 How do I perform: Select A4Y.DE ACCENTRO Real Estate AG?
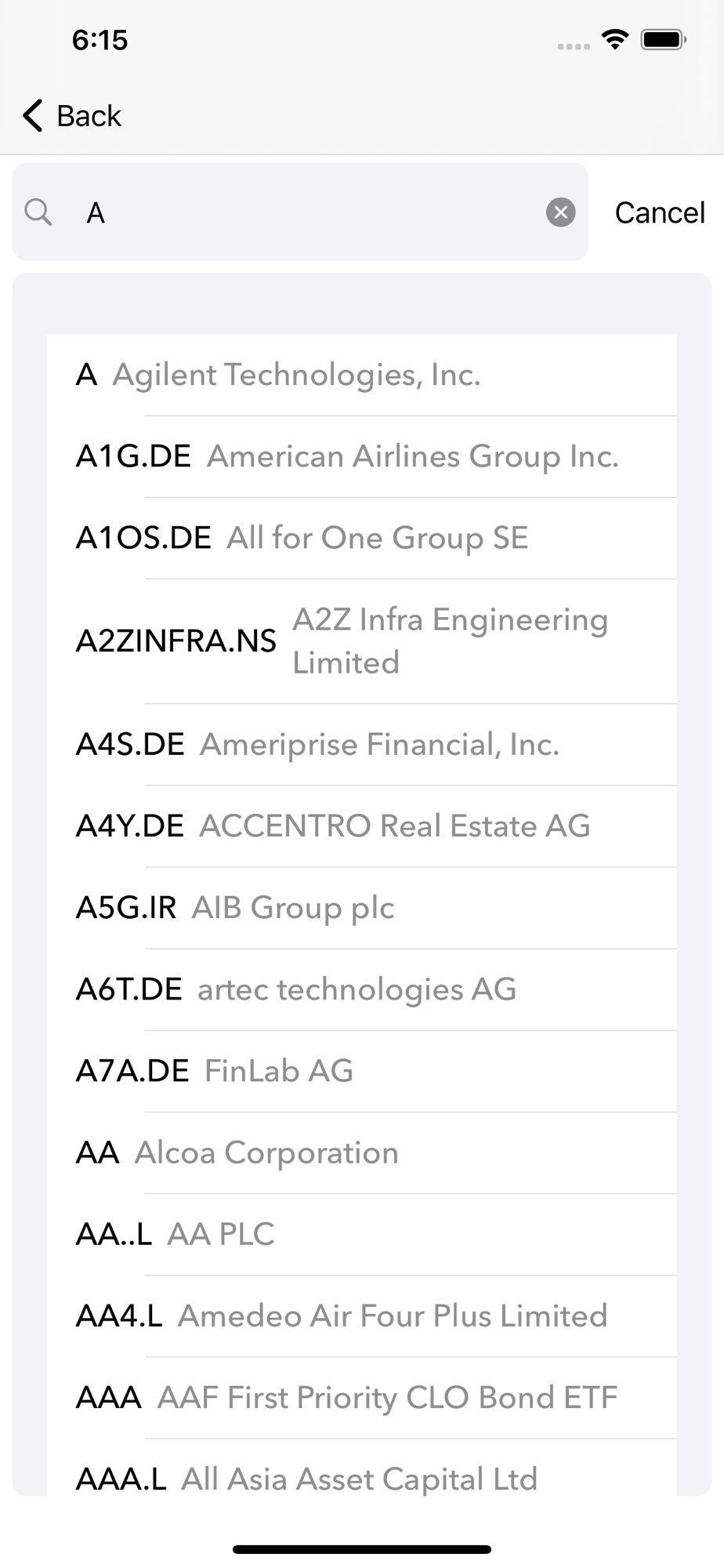pyautogui.click(x=362, y=826)
